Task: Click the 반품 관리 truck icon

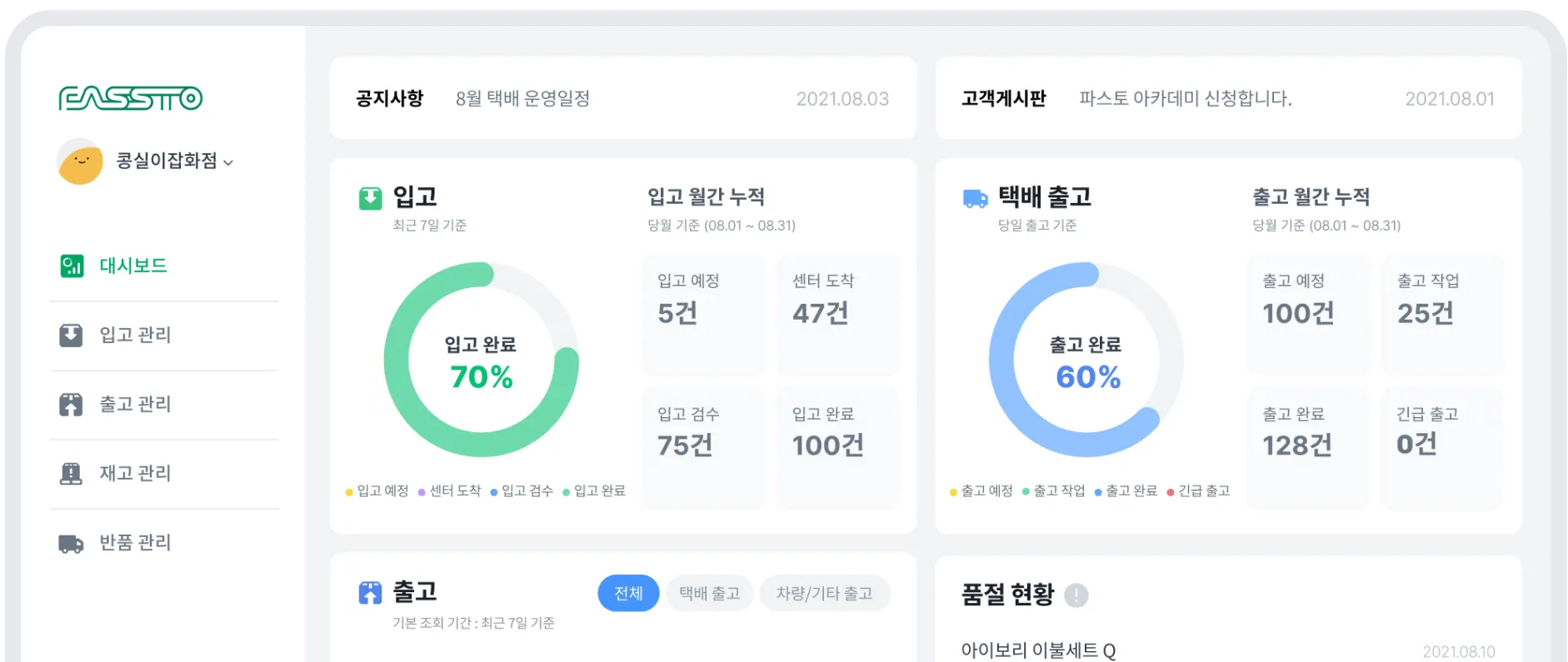Action: [72, 544]
